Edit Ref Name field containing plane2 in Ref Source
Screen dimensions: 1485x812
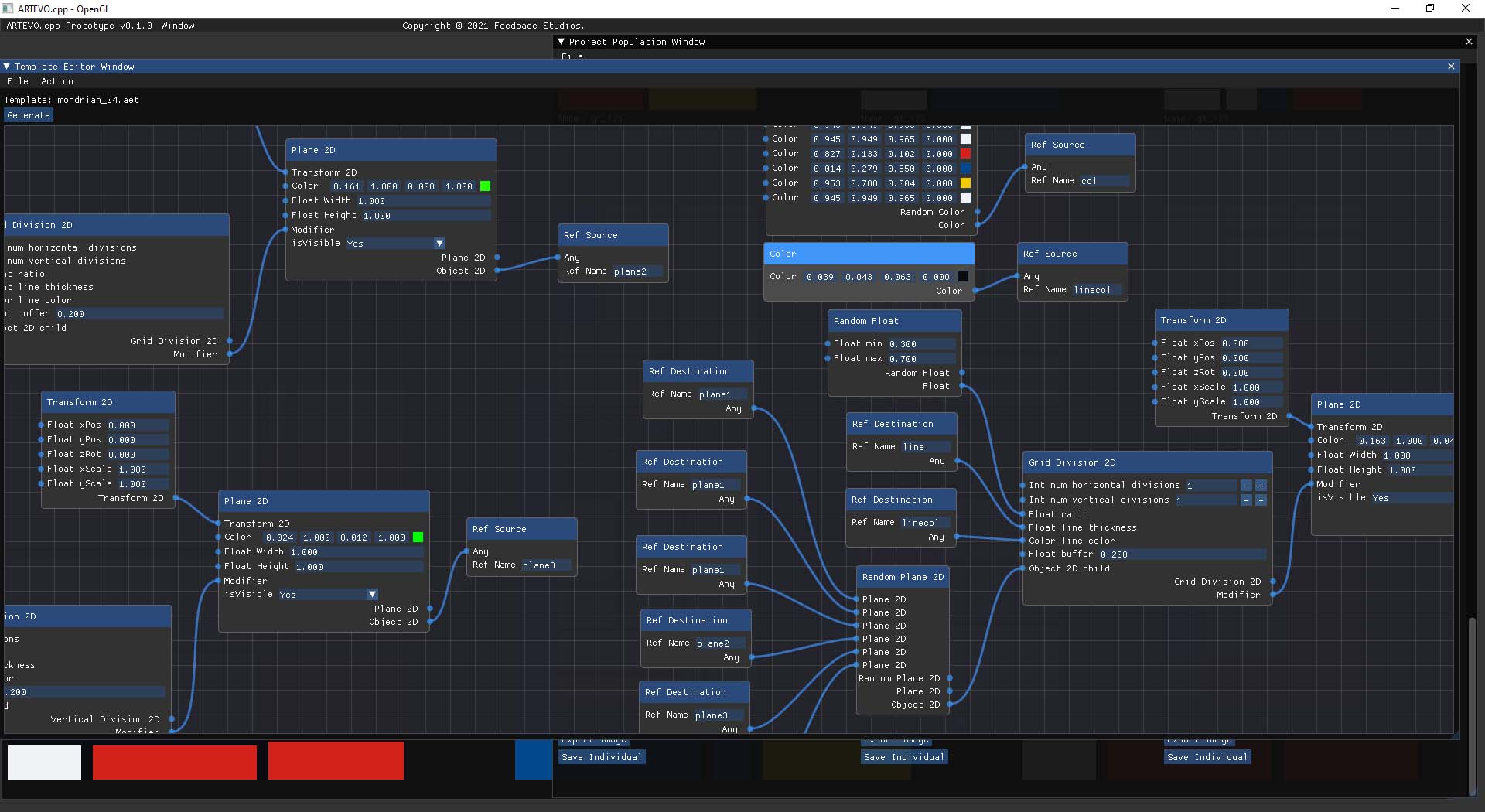coord(637,271)
